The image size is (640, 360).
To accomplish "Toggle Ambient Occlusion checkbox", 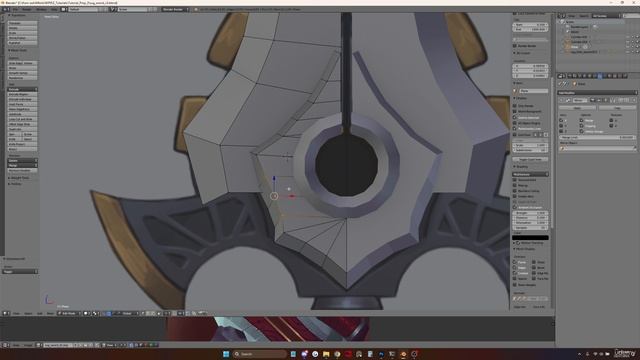I will click(515, 207).
